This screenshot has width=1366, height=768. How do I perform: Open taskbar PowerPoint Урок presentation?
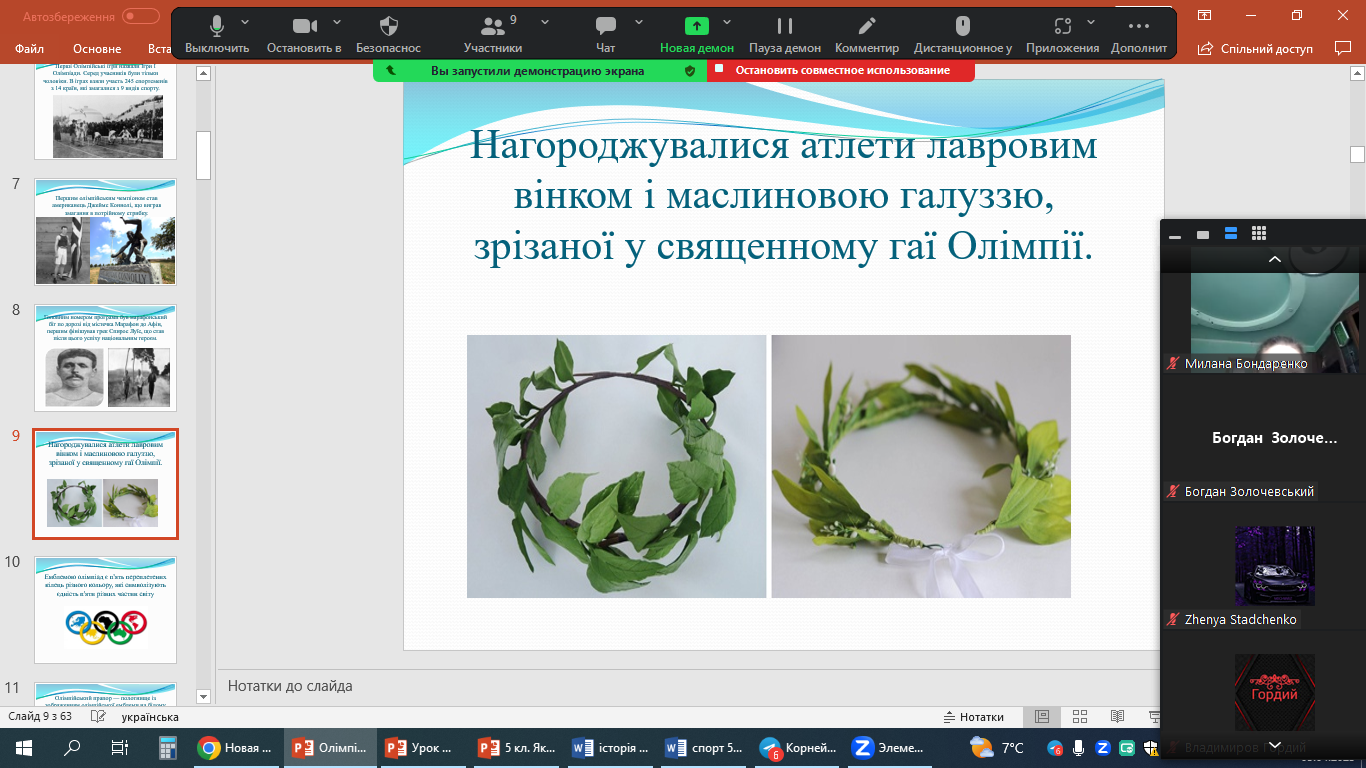(424, 748)
